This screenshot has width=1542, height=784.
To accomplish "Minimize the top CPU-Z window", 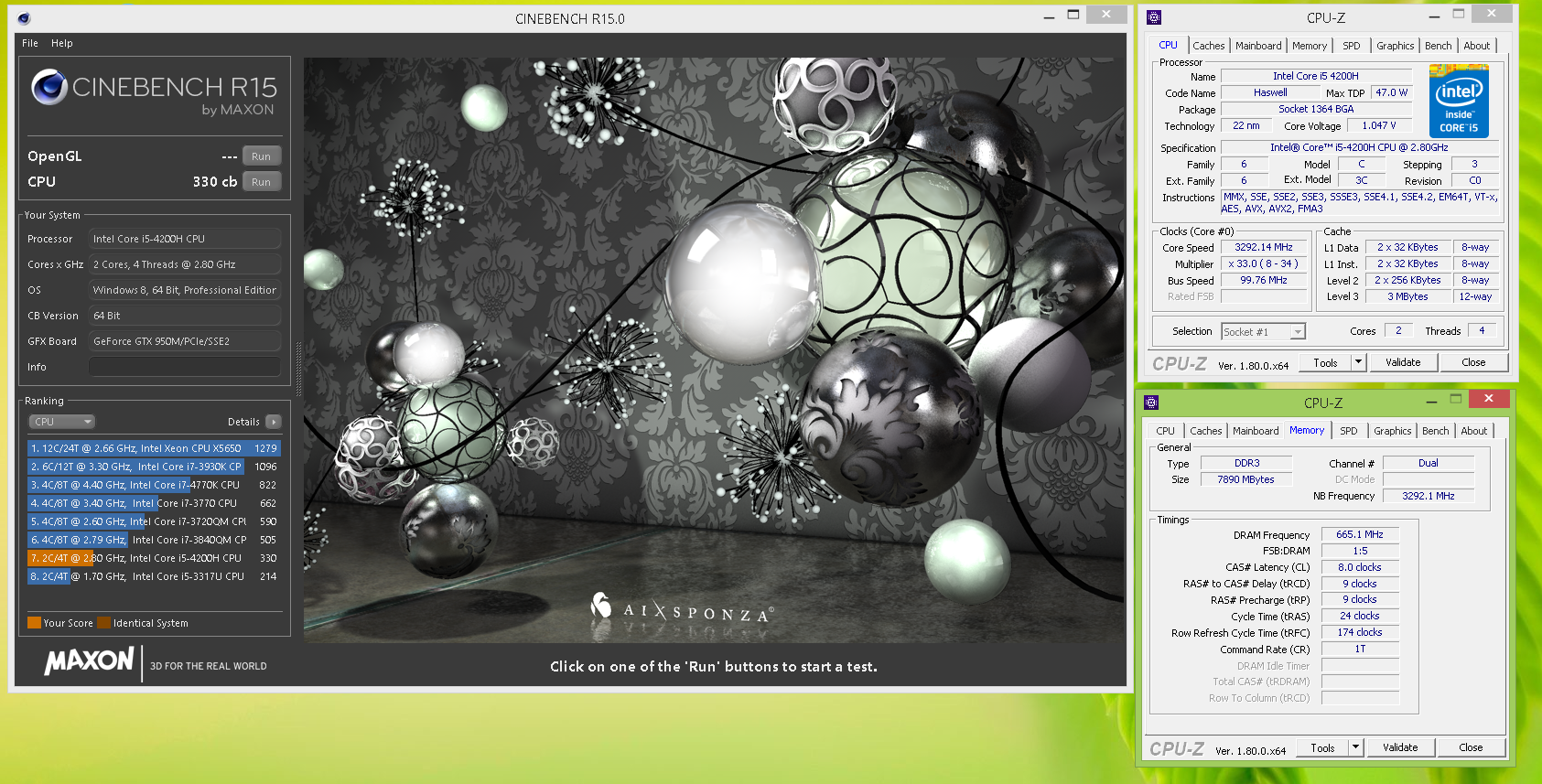I will click(1434, 16).
